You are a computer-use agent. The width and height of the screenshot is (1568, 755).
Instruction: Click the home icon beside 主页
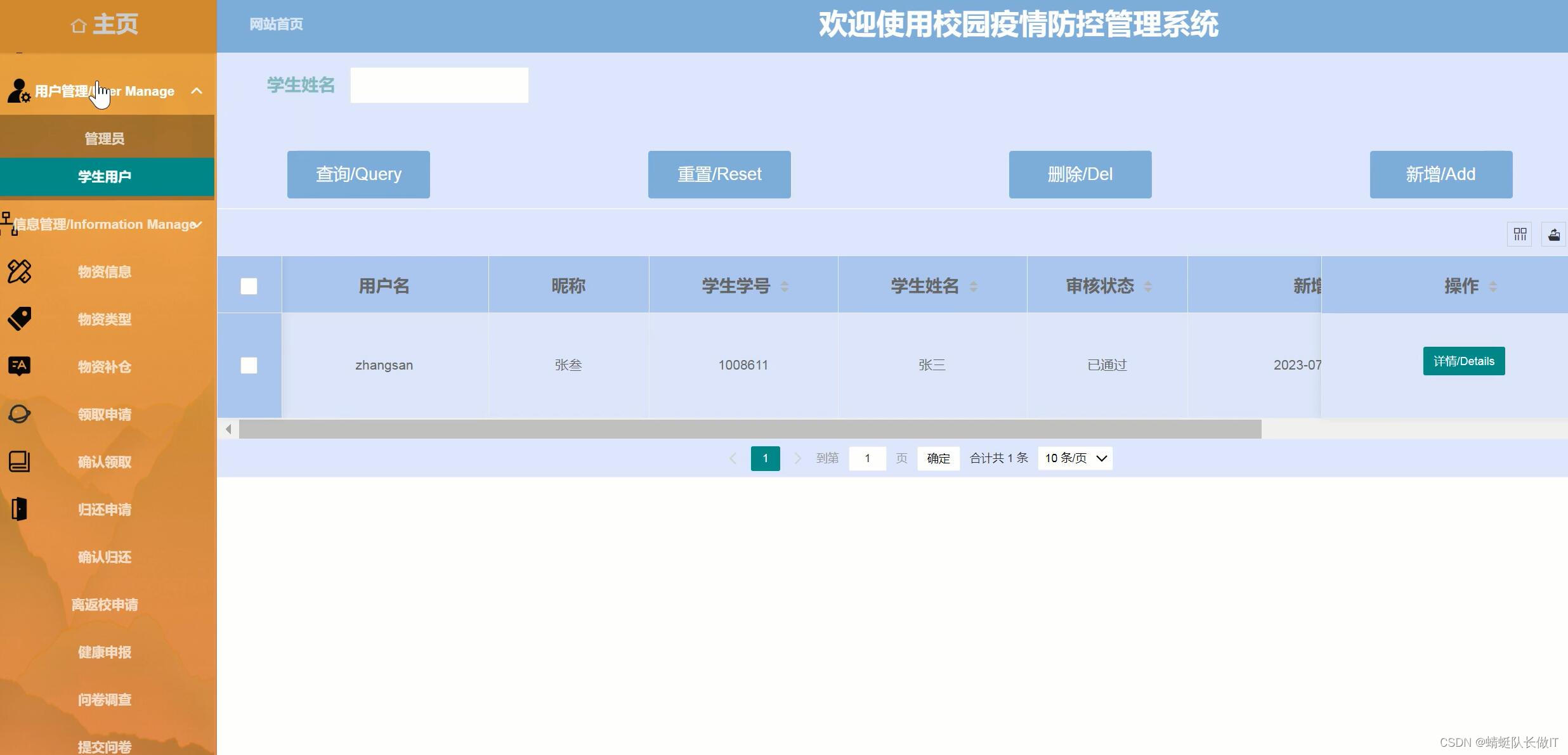click(79, 25)
